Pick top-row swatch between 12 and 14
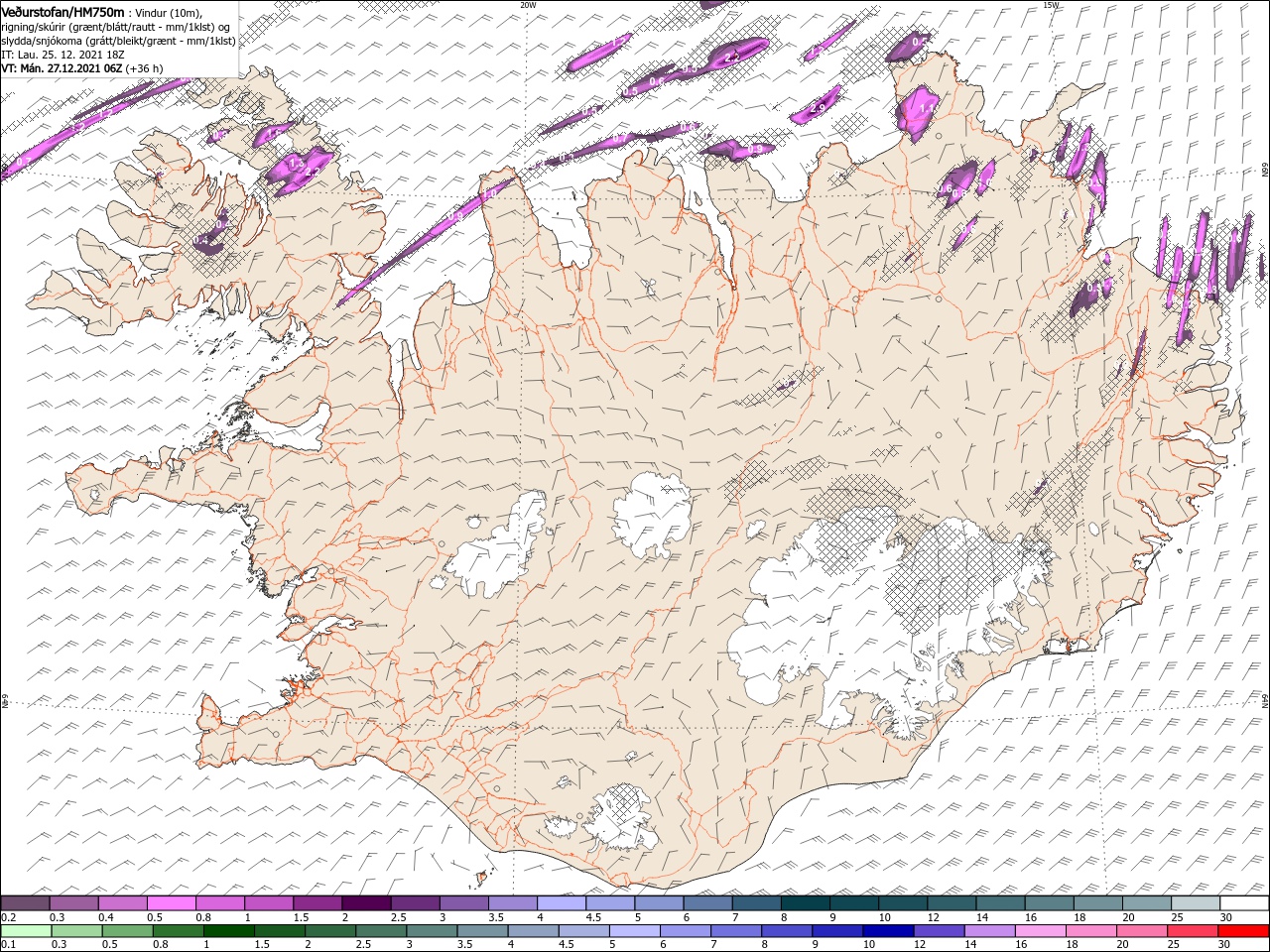 (x=952, y=903)
